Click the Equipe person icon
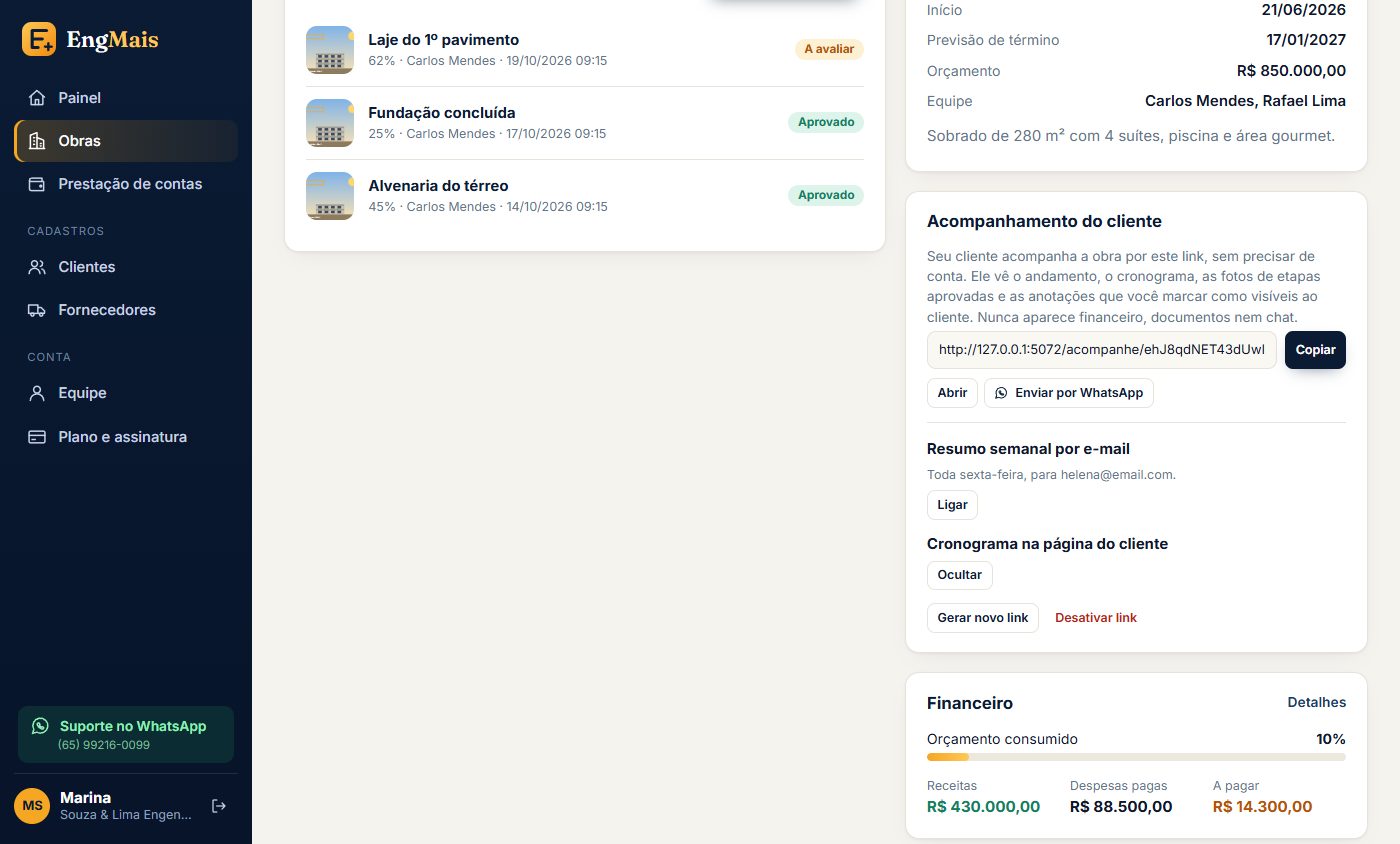 tap(37, 393)
